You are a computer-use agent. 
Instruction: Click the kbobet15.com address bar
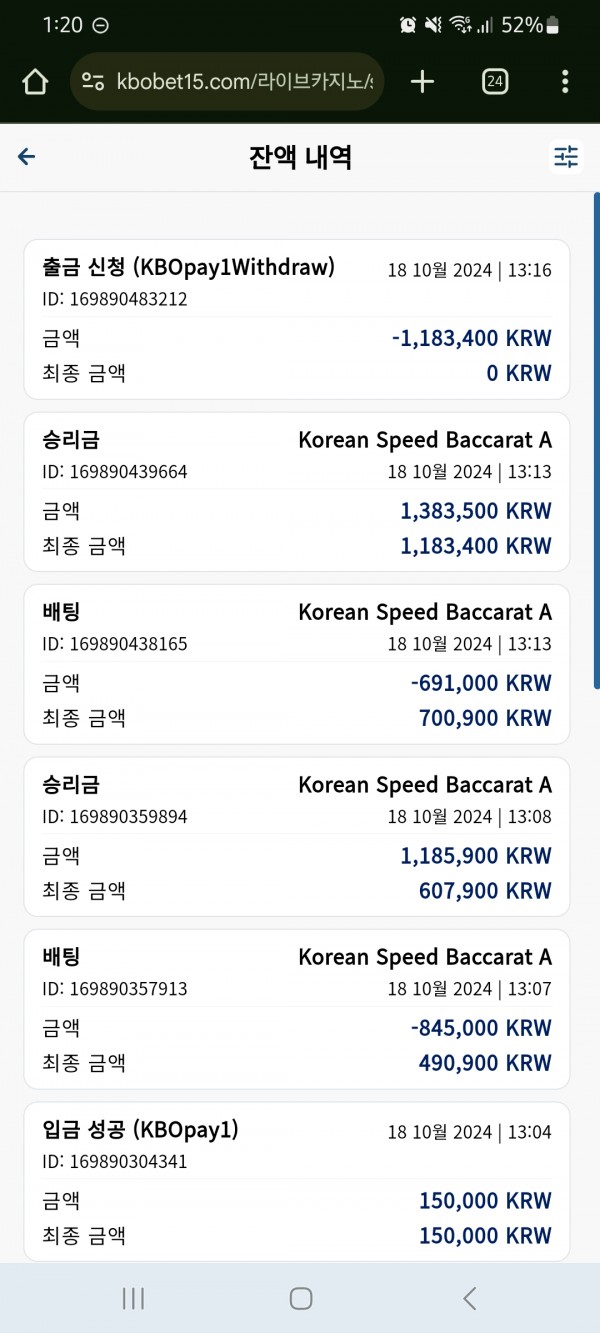pyautogui.click(x=227, y=82)
